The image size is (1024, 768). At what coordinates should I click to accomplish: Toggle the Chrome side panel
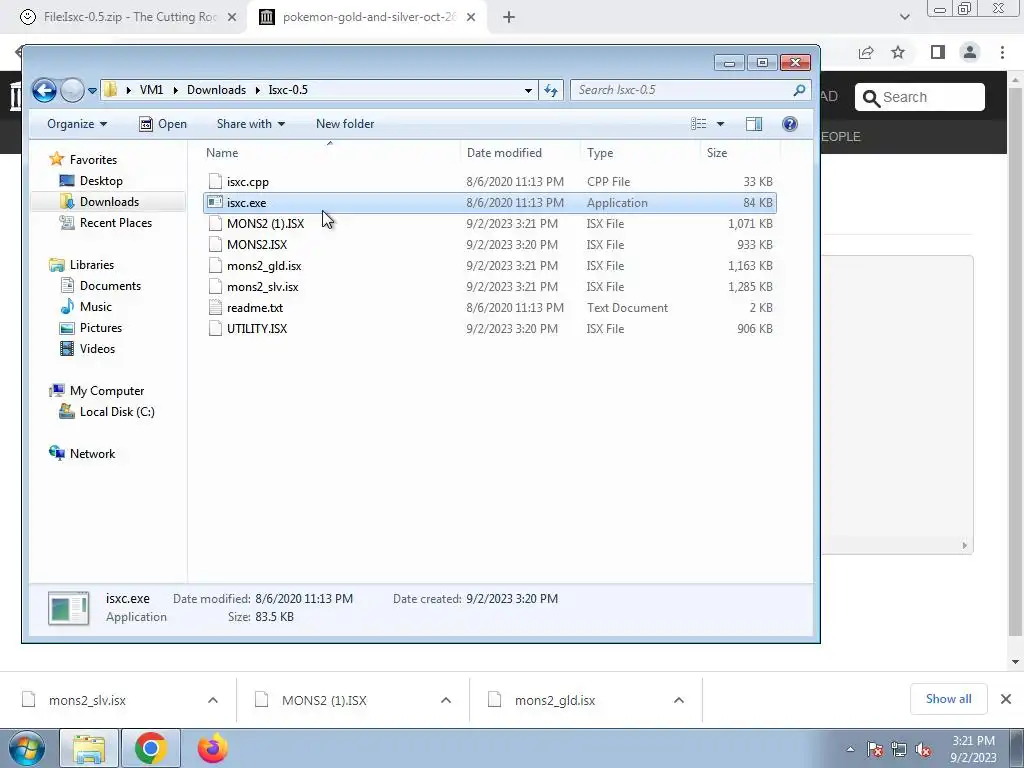[938, 52]
